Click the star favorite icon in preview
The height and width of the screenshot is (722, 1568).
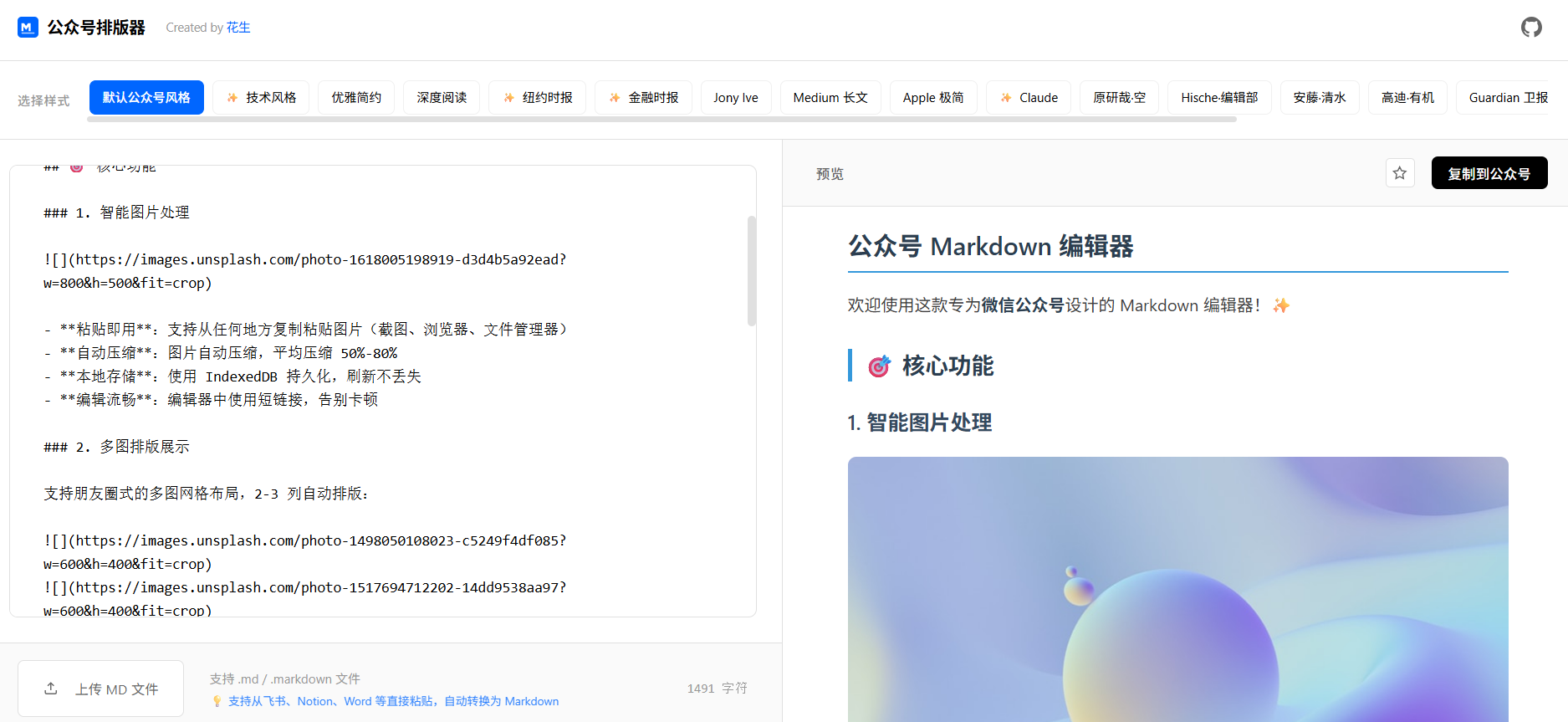(1399, 173)
